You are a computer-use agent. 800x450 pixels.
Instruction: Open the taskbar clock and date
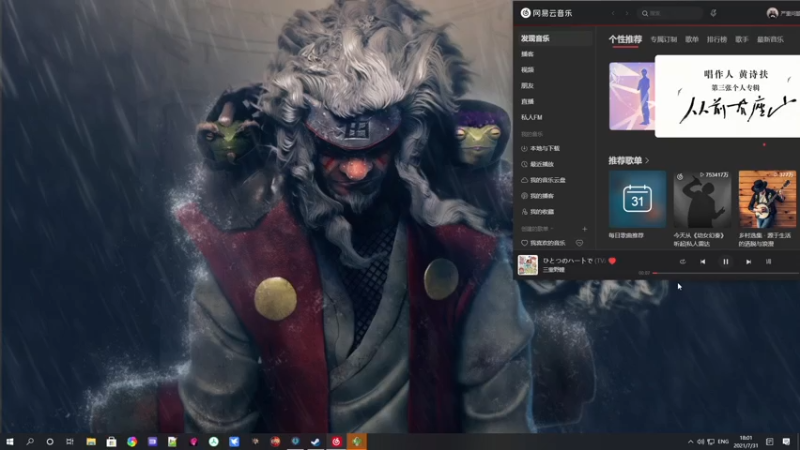click(746, 442)
